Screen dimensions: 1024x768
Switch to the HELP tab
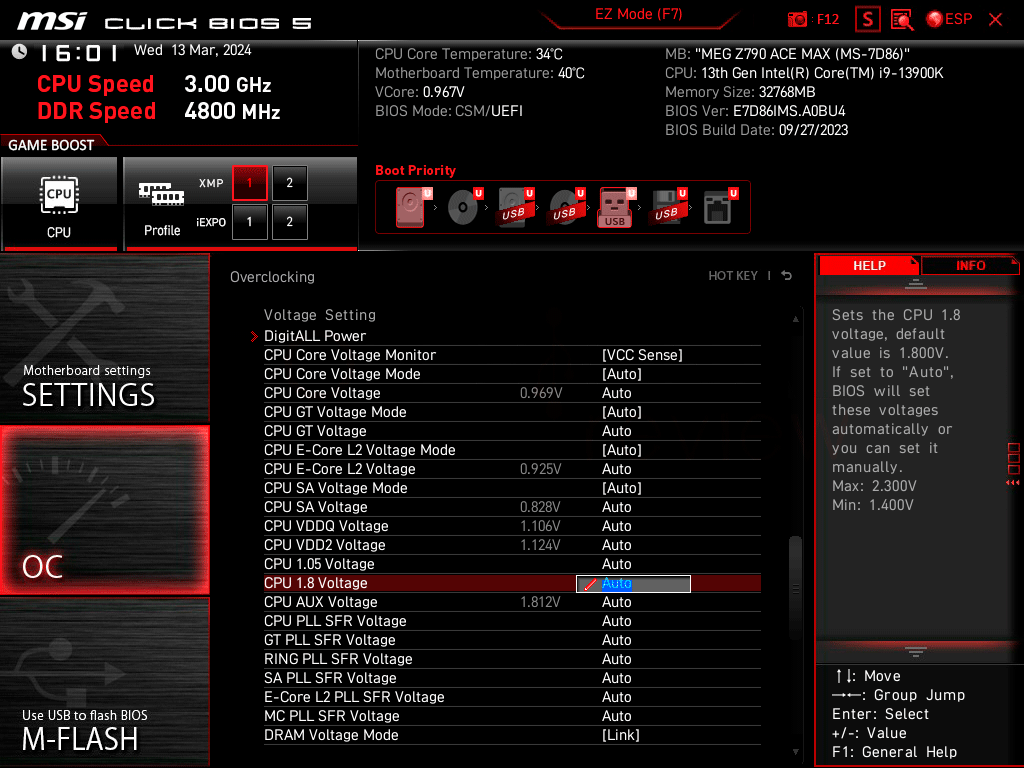[869, 266]
